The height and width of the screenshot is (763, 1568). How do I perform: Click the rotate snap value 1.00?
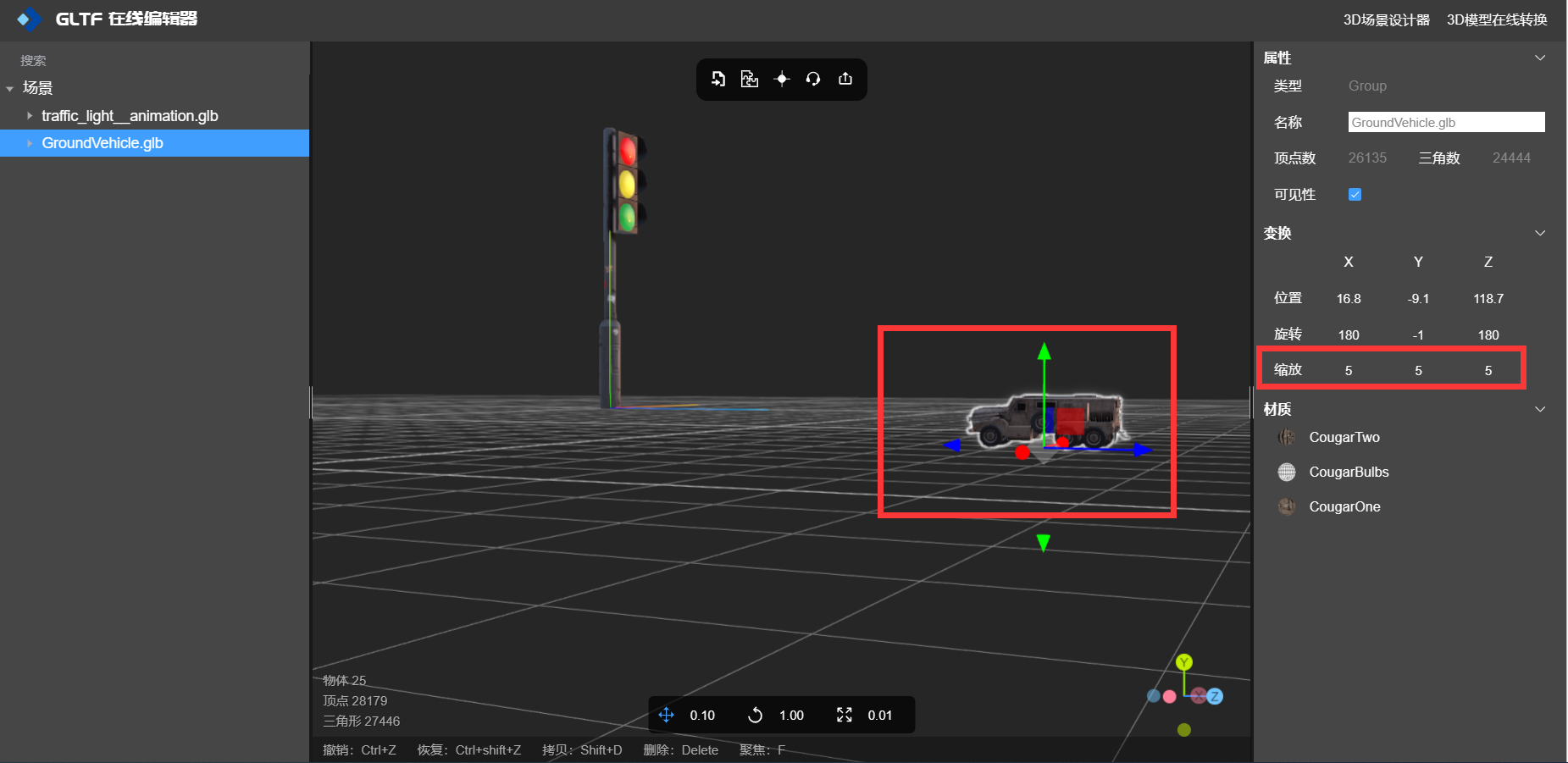[791, 716]
